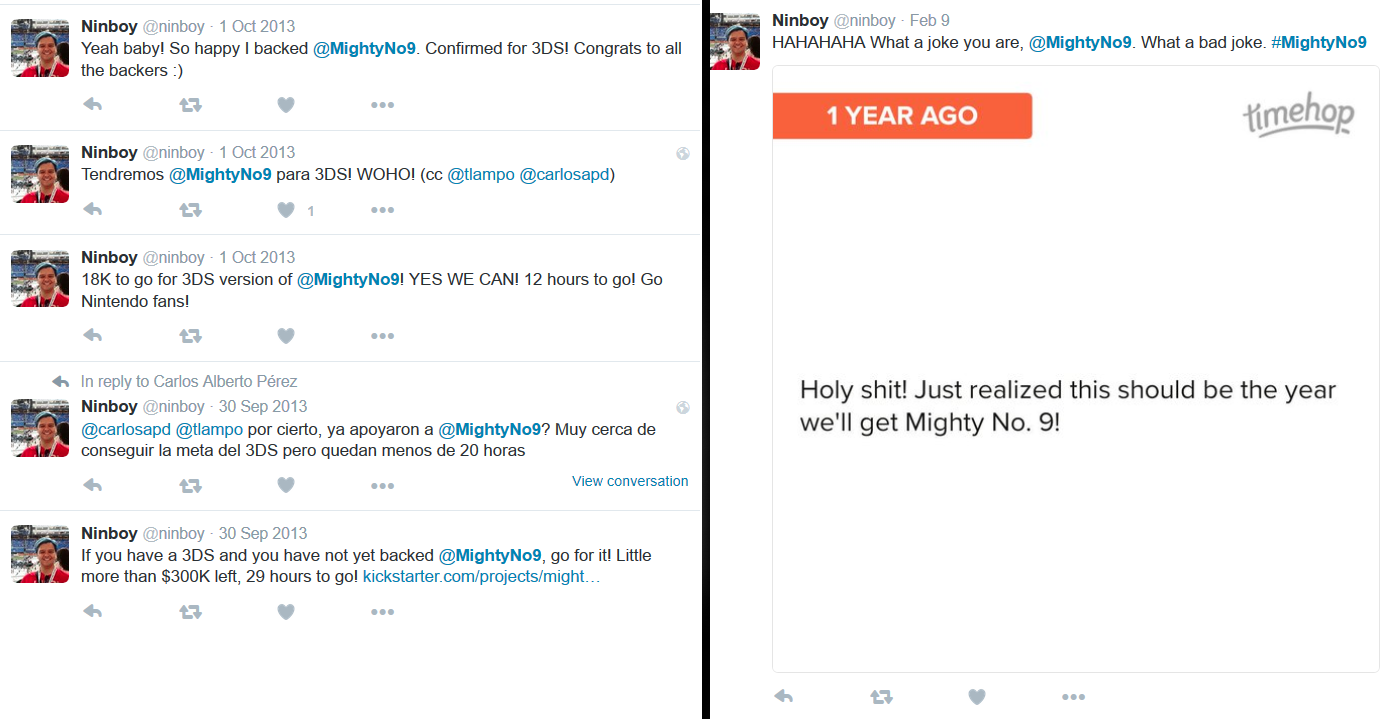Screen dimensions: 1392x723
Task: Retweet the '$300K left, 29 hours' tweet
Action: pos(190,611)
